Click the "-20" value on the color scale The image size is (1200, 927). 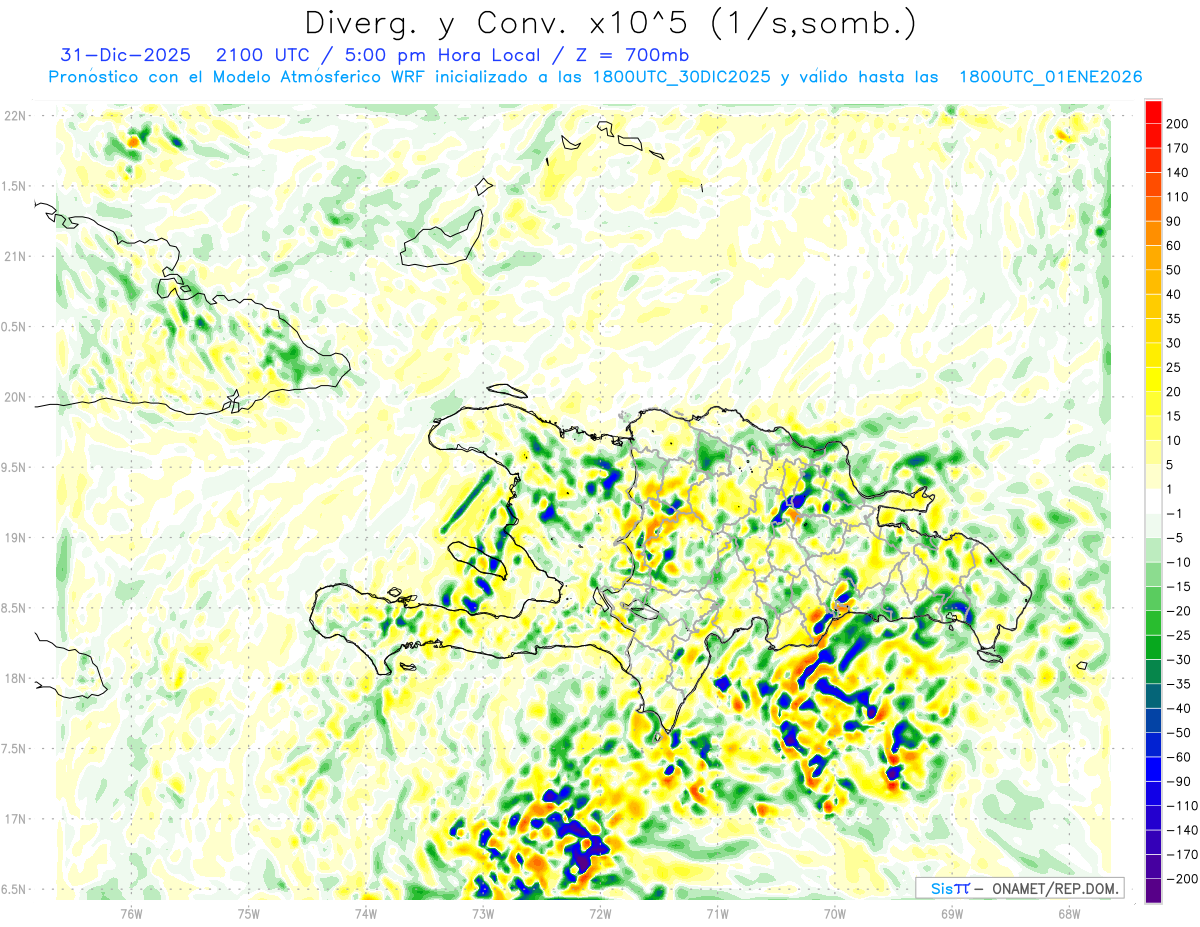(x=1177, y=611)
